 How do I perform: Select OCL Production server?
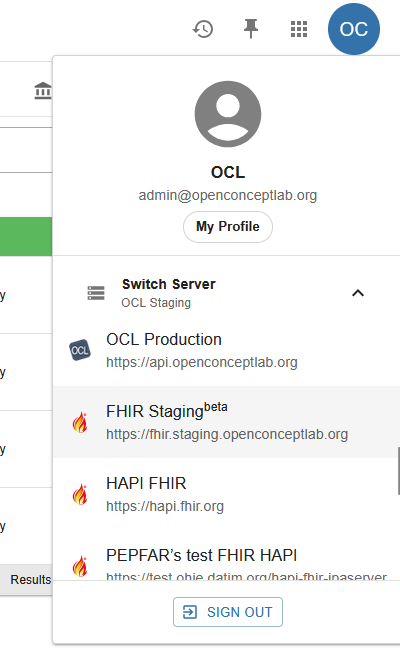pyautogui.click(x=227, y=350)
